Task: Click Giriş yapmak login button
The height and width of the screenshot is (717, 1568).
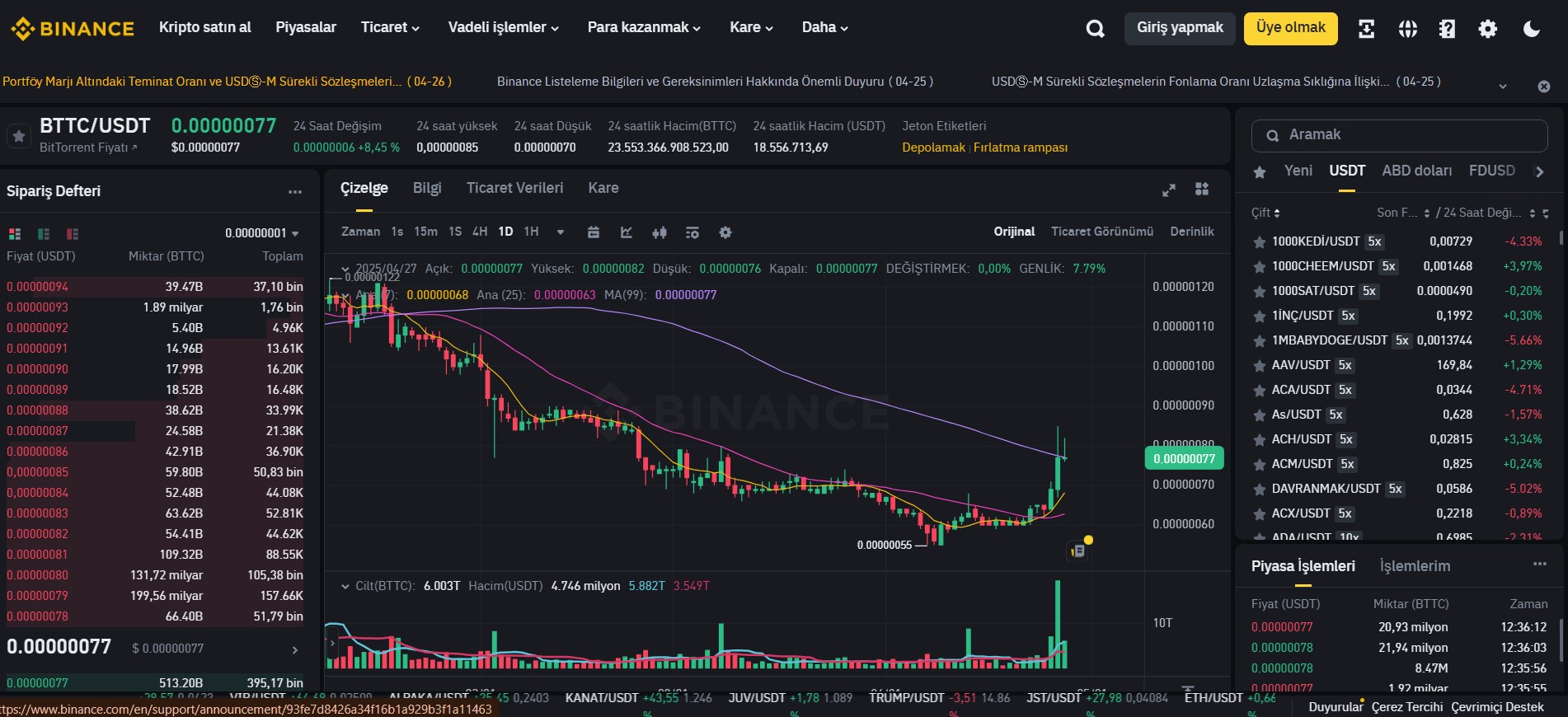Action: [x=1180, y=28]
